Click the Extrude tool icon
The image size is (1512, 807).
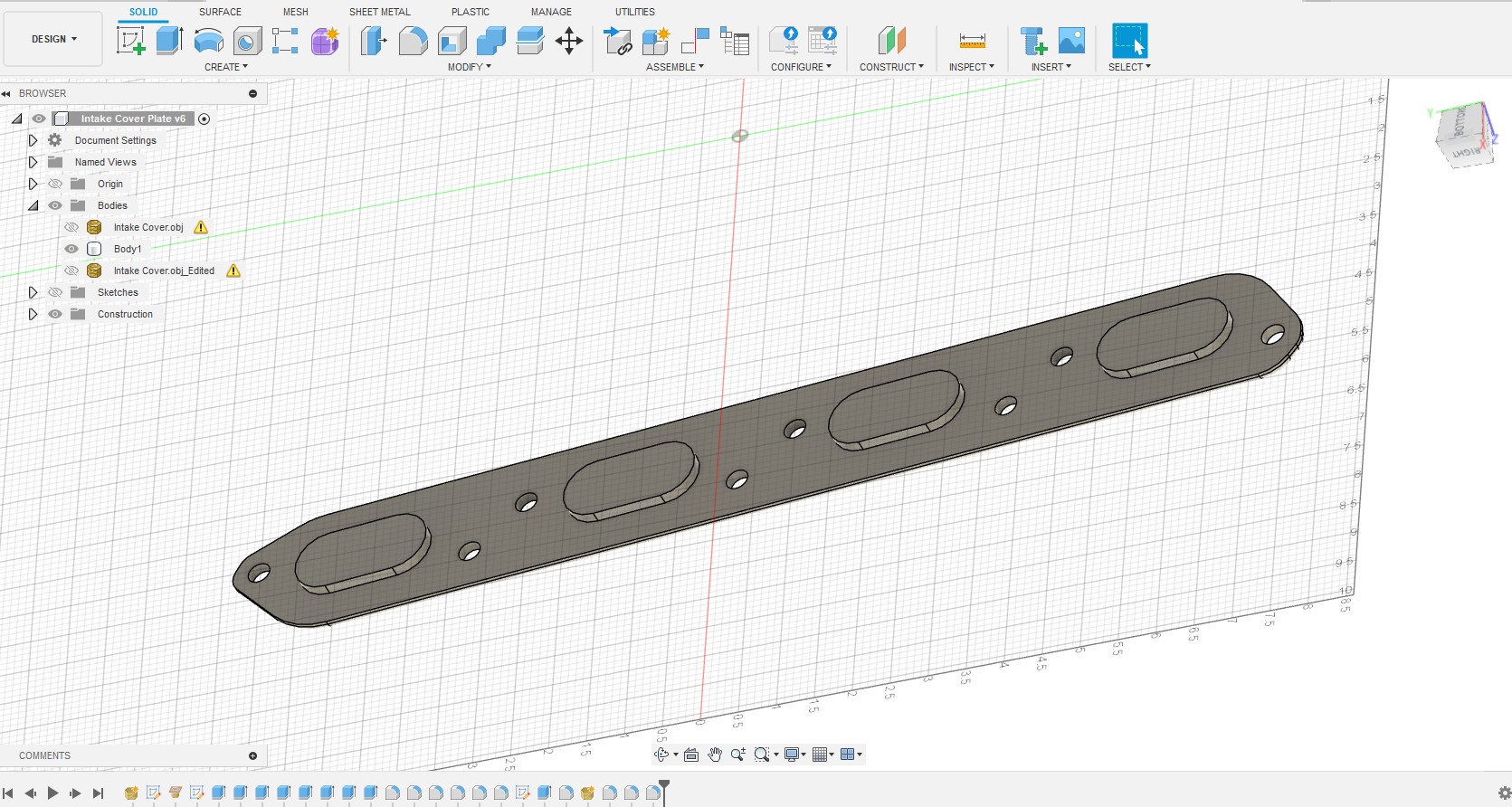click(169, 41)
